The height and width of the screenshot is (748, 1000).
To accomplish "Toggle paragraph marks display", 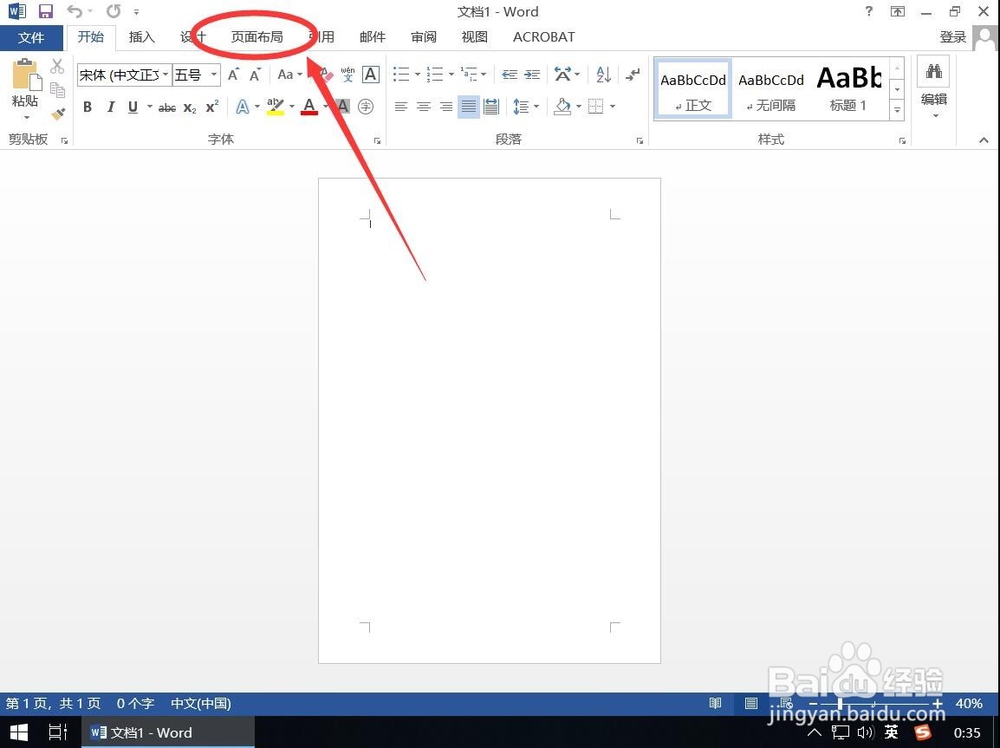I will pyautogui.click(x=632, y=74).
